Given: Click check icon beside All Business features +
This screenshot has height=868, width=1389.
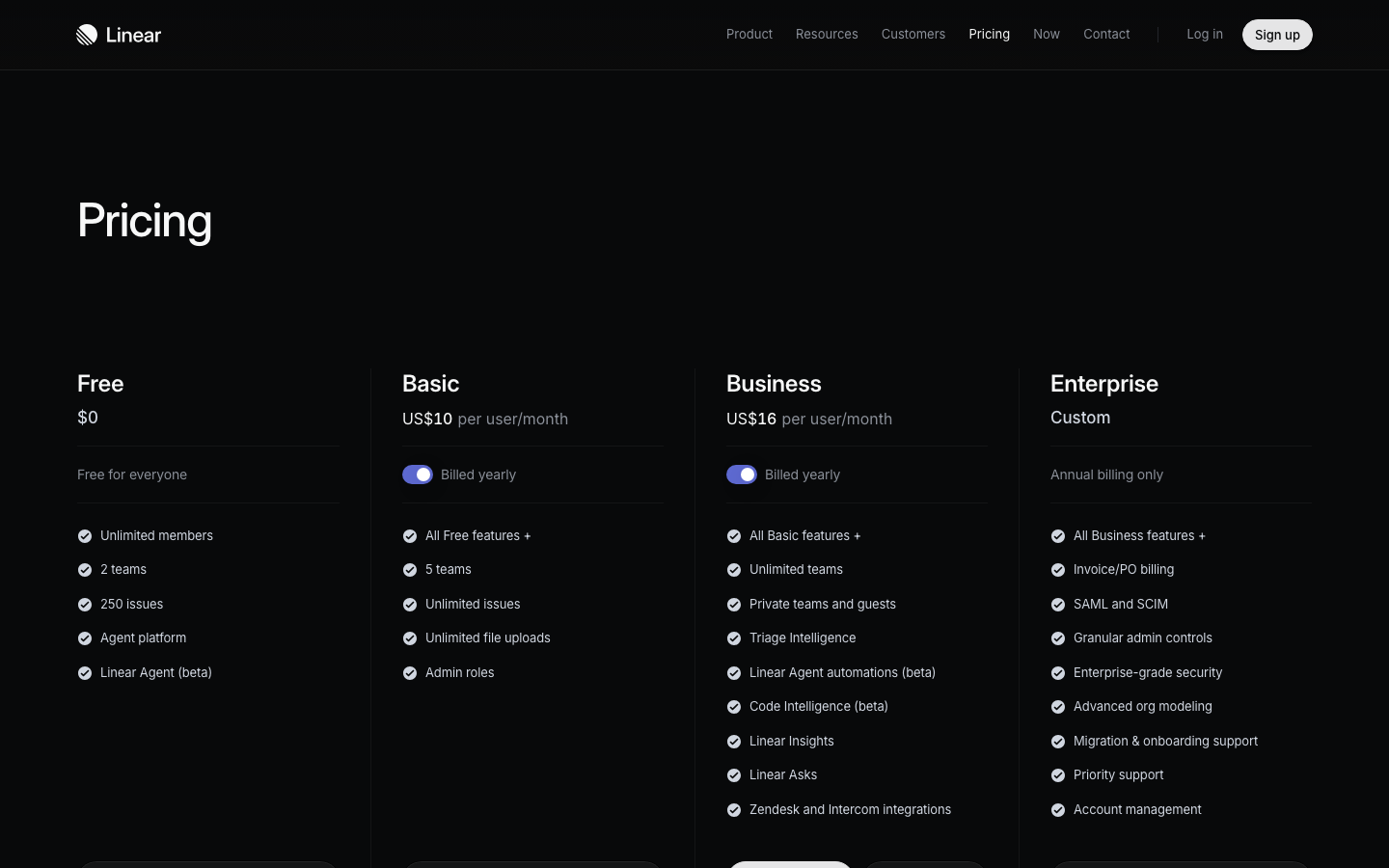Looking at the screenshot, I should tap(1058, 536).
